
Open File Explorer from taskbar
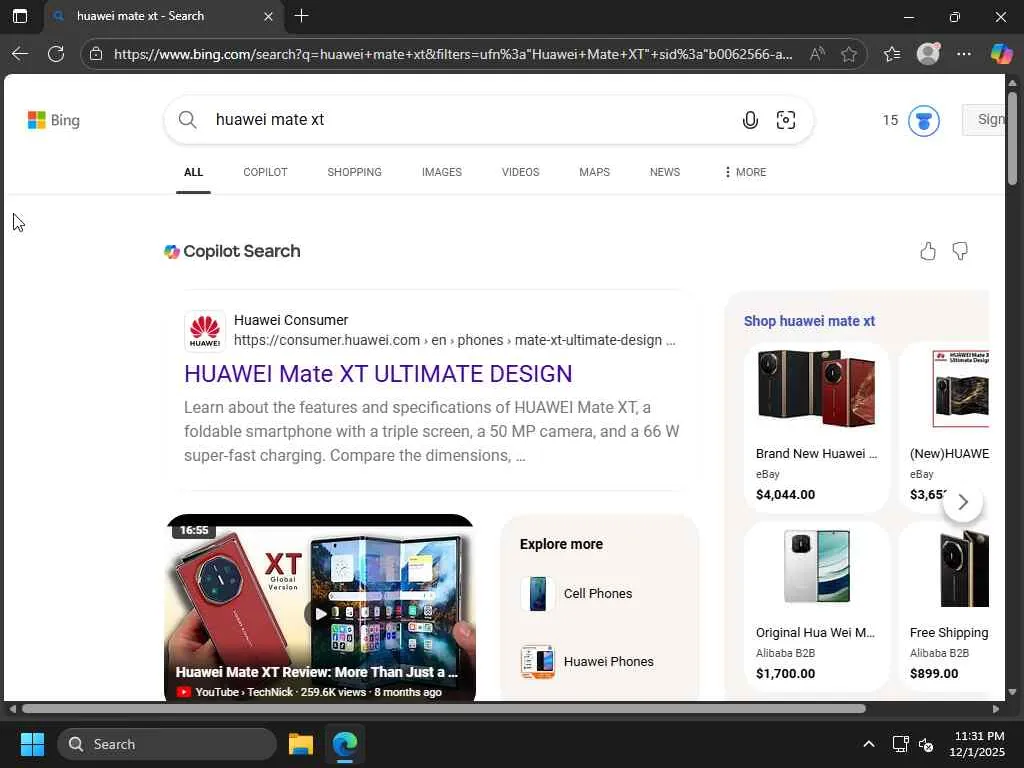301,744
